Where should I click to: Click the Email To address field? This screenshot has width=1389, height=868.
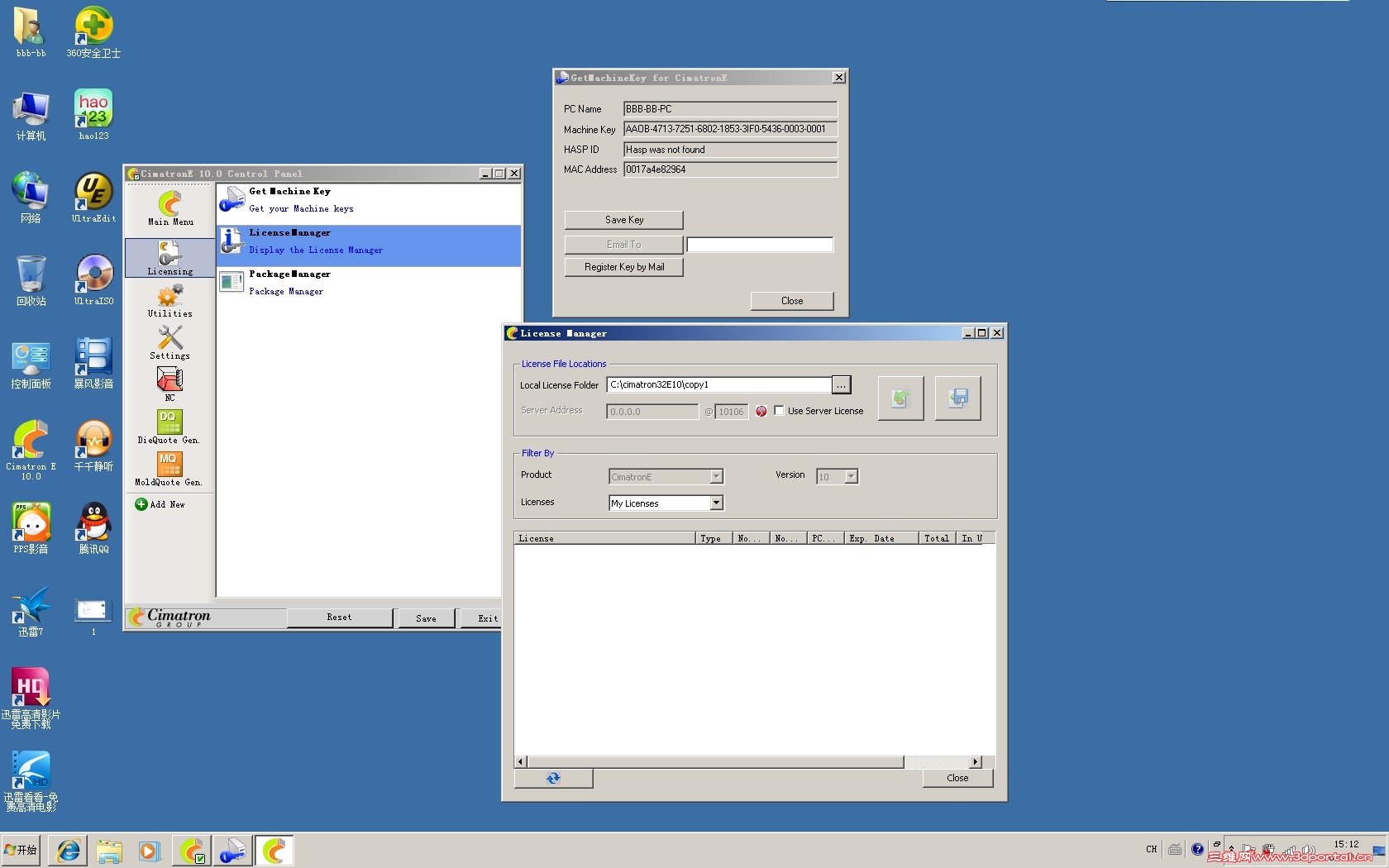761,245
